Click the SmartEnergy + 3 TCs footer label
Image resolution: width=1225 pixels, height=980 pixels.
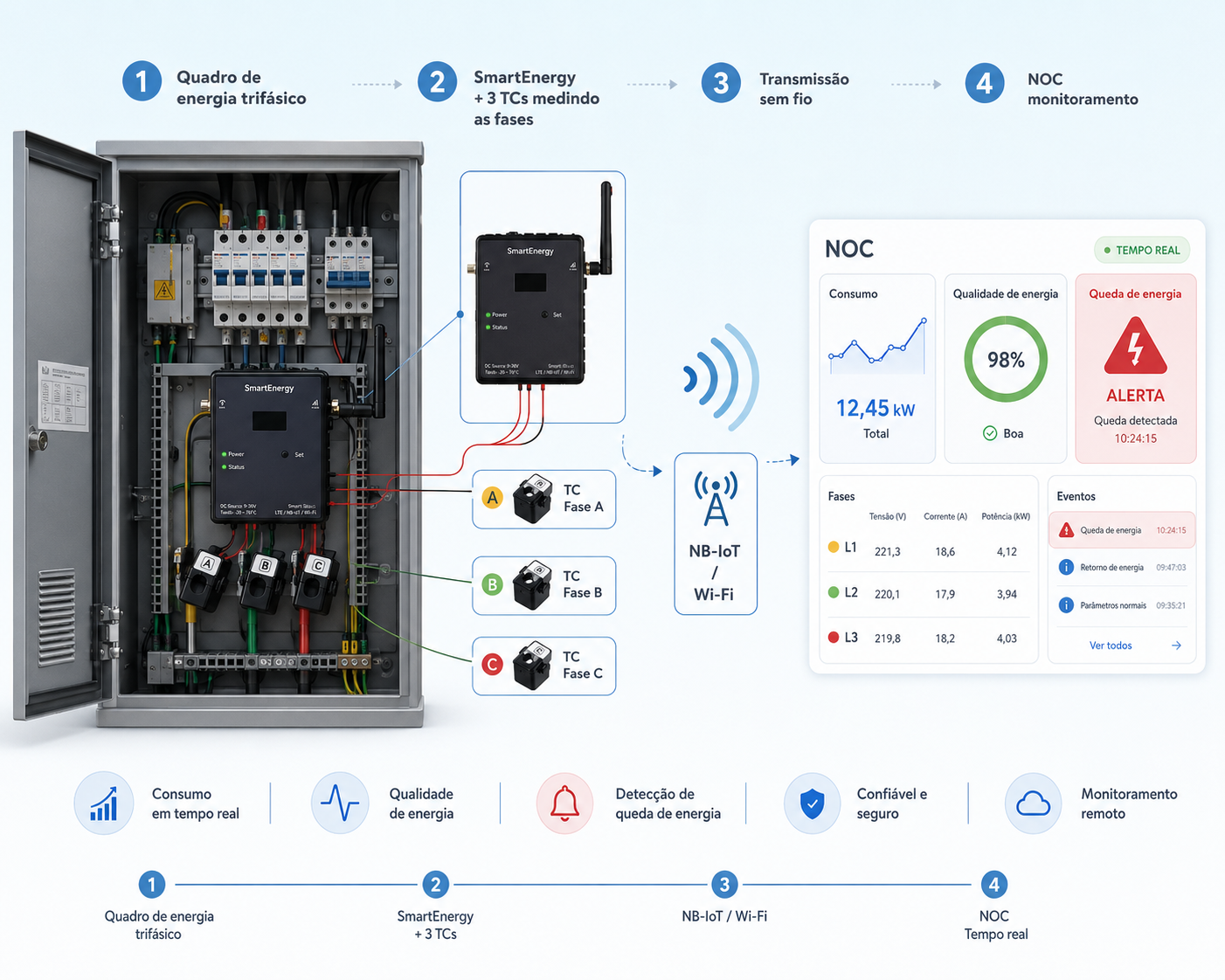pos(435,925)
